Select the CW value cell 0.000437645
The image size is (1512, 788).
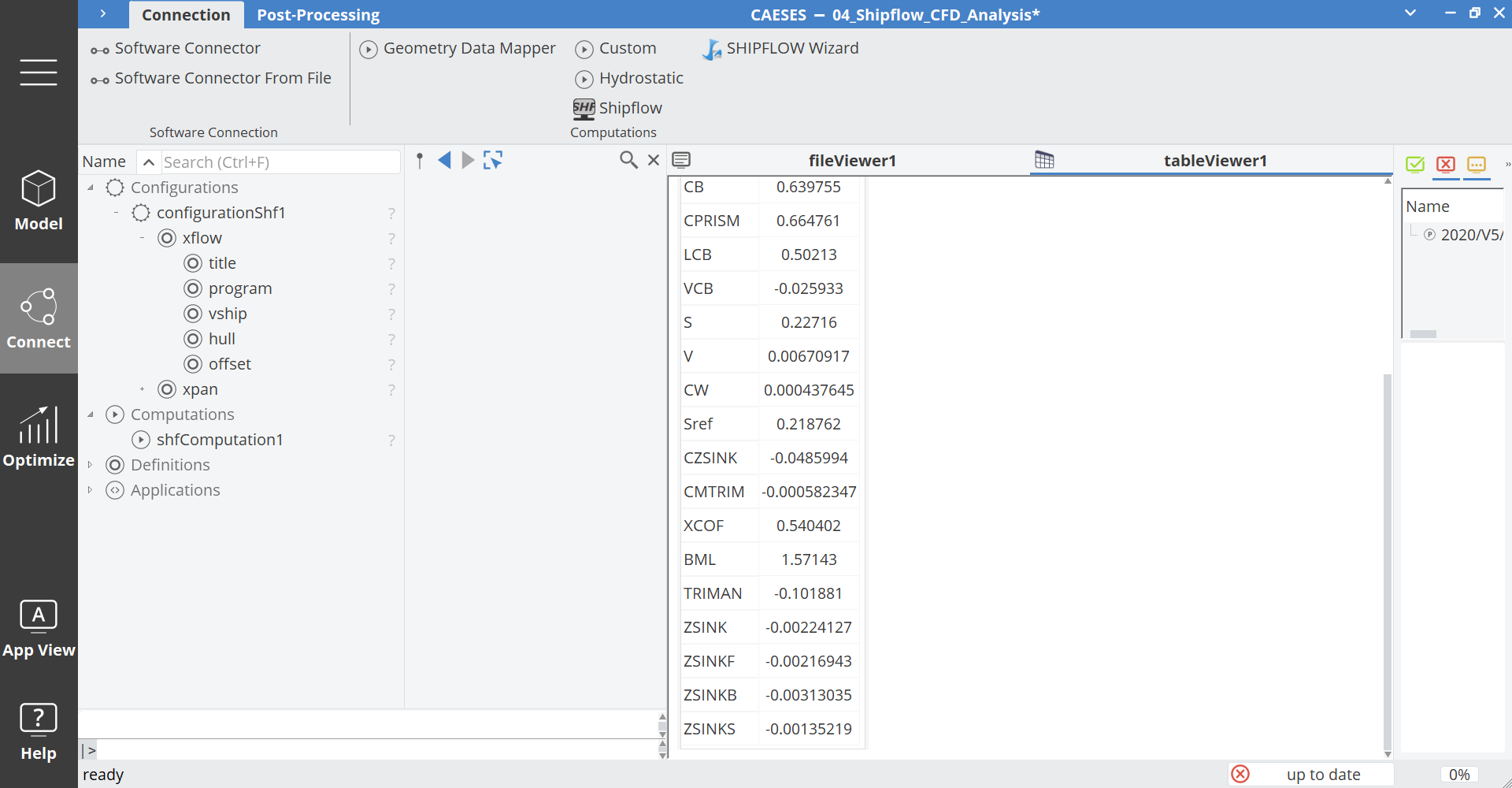(809, 390)
